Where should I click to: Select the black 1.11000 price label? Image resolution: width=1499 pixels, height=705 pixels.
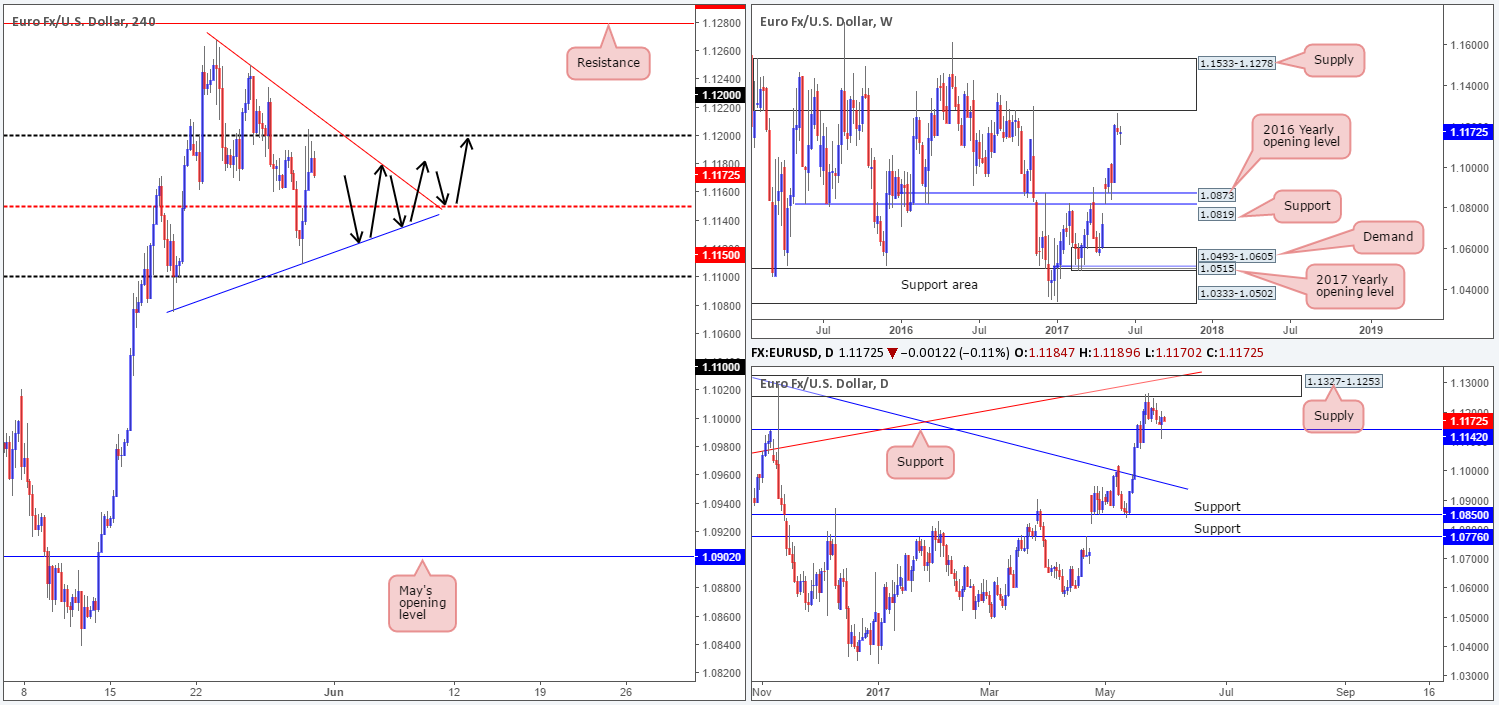tap(721, 368)
